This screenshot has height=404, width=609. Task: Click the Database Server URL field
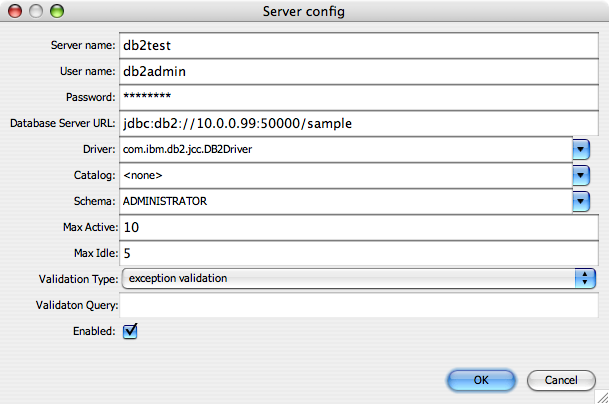point(358,124)
